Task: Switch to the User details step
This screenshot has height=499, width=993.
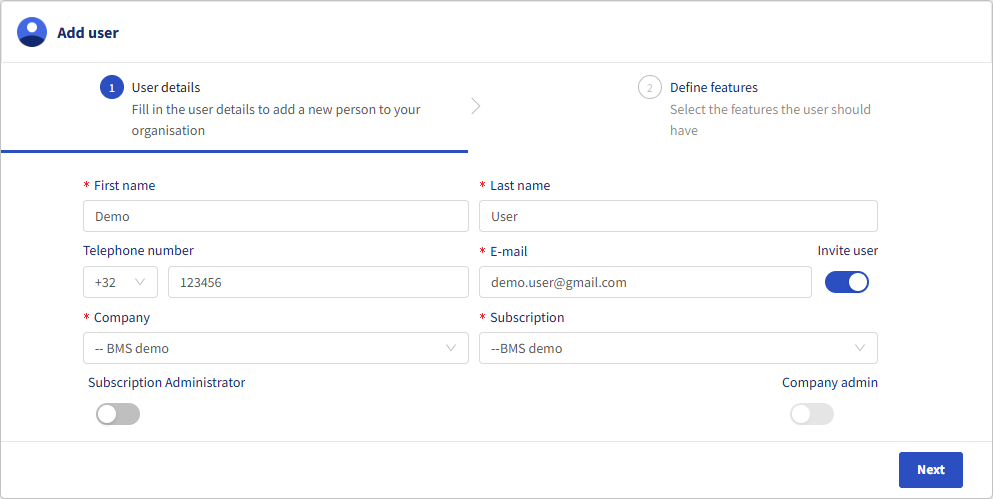Action: [166, 88]
